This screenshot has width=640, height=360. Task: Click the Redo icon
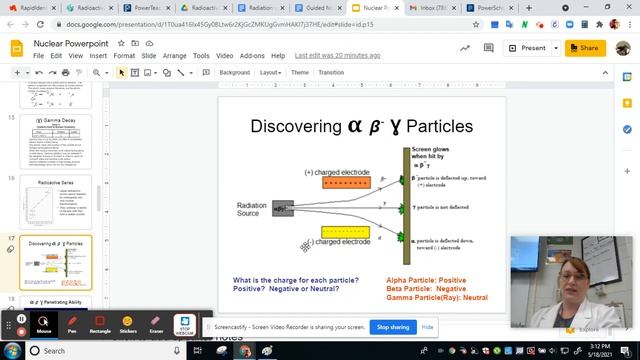pos(52,73)
